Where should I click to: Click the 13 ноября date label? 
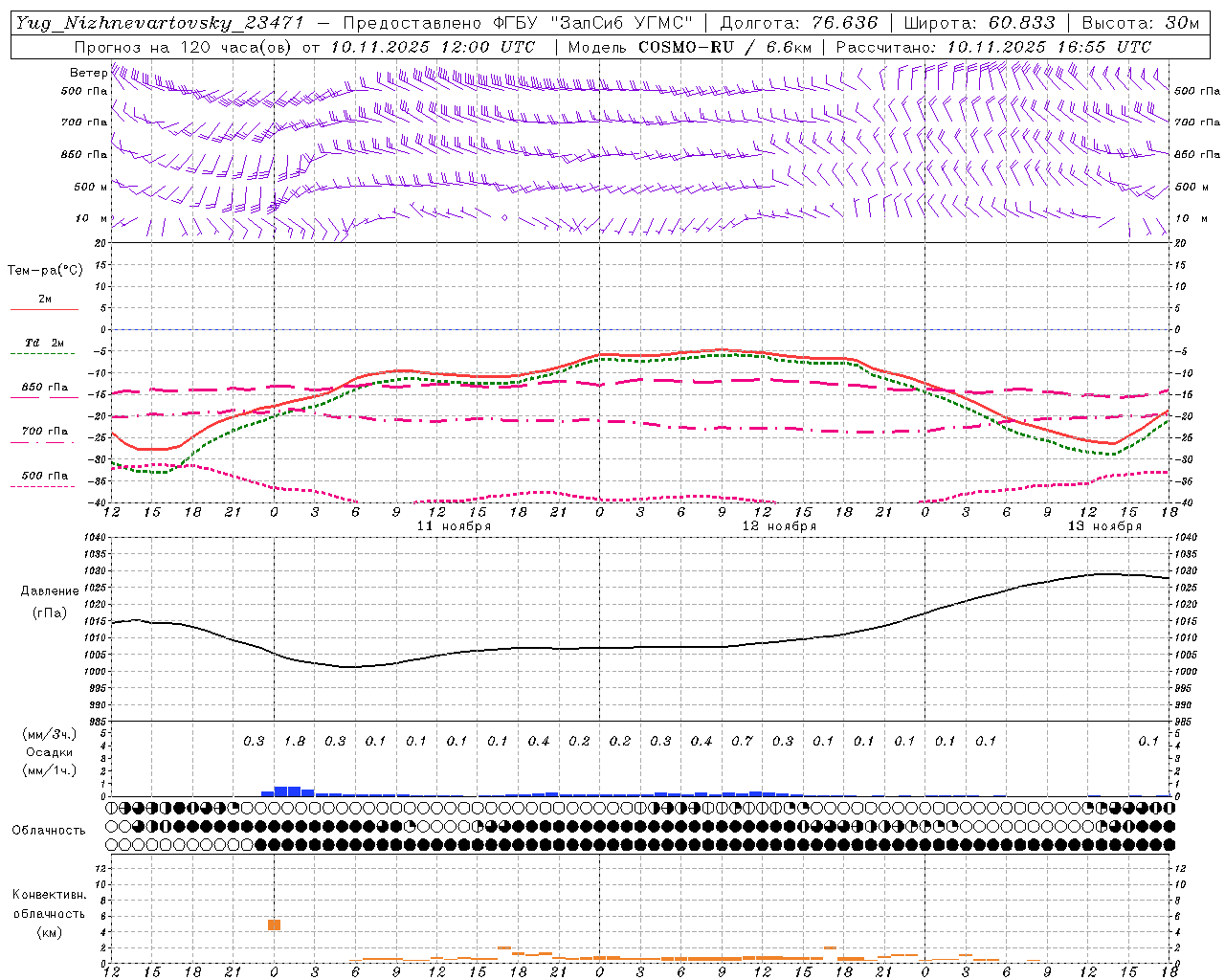click(x=1104, y=526)
